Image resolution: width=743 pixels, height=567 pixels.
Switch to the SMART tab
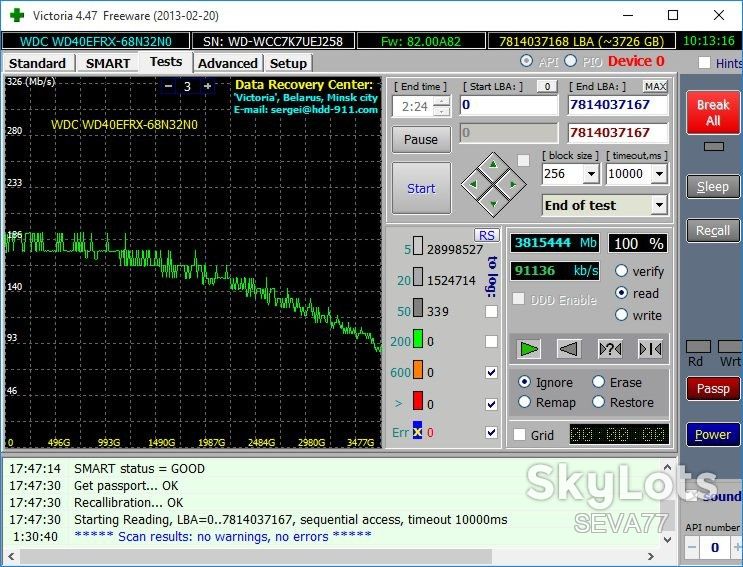click(x=108, y=63)
